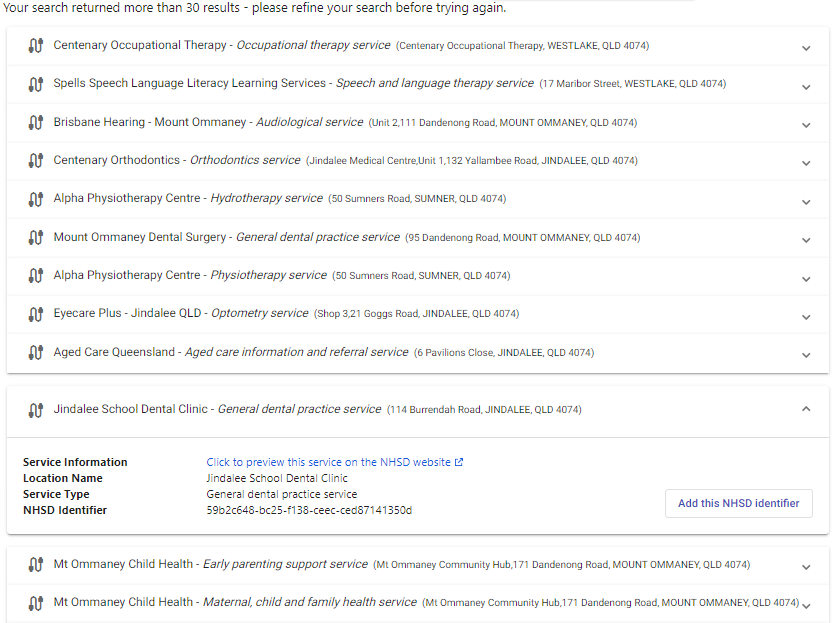
Task: Select Aged care information and referral service row
Action: pyautogui.click(x=418, y=353)
